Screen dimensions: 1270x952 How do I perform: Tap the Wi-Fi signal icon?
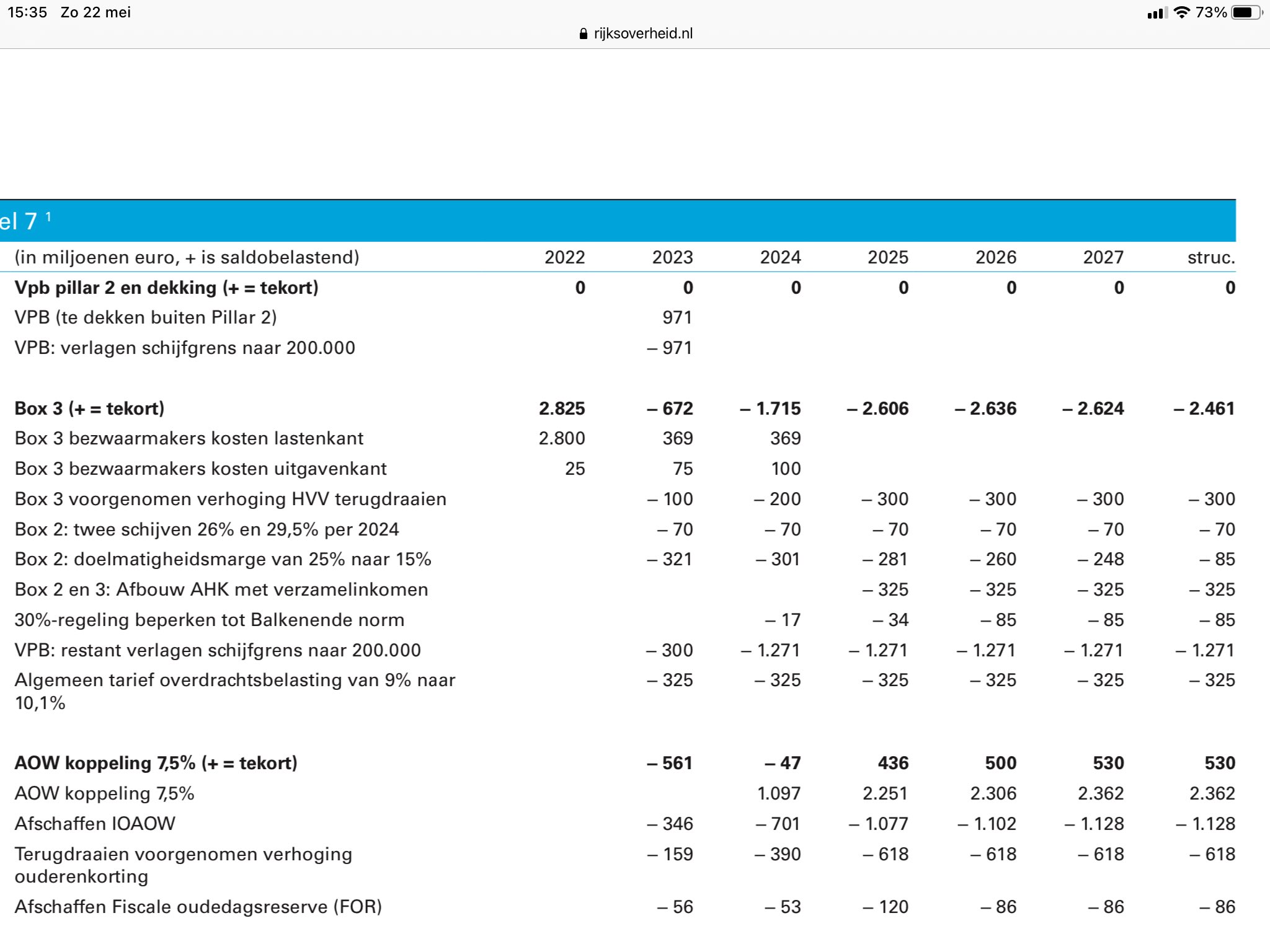[1182, 12]
